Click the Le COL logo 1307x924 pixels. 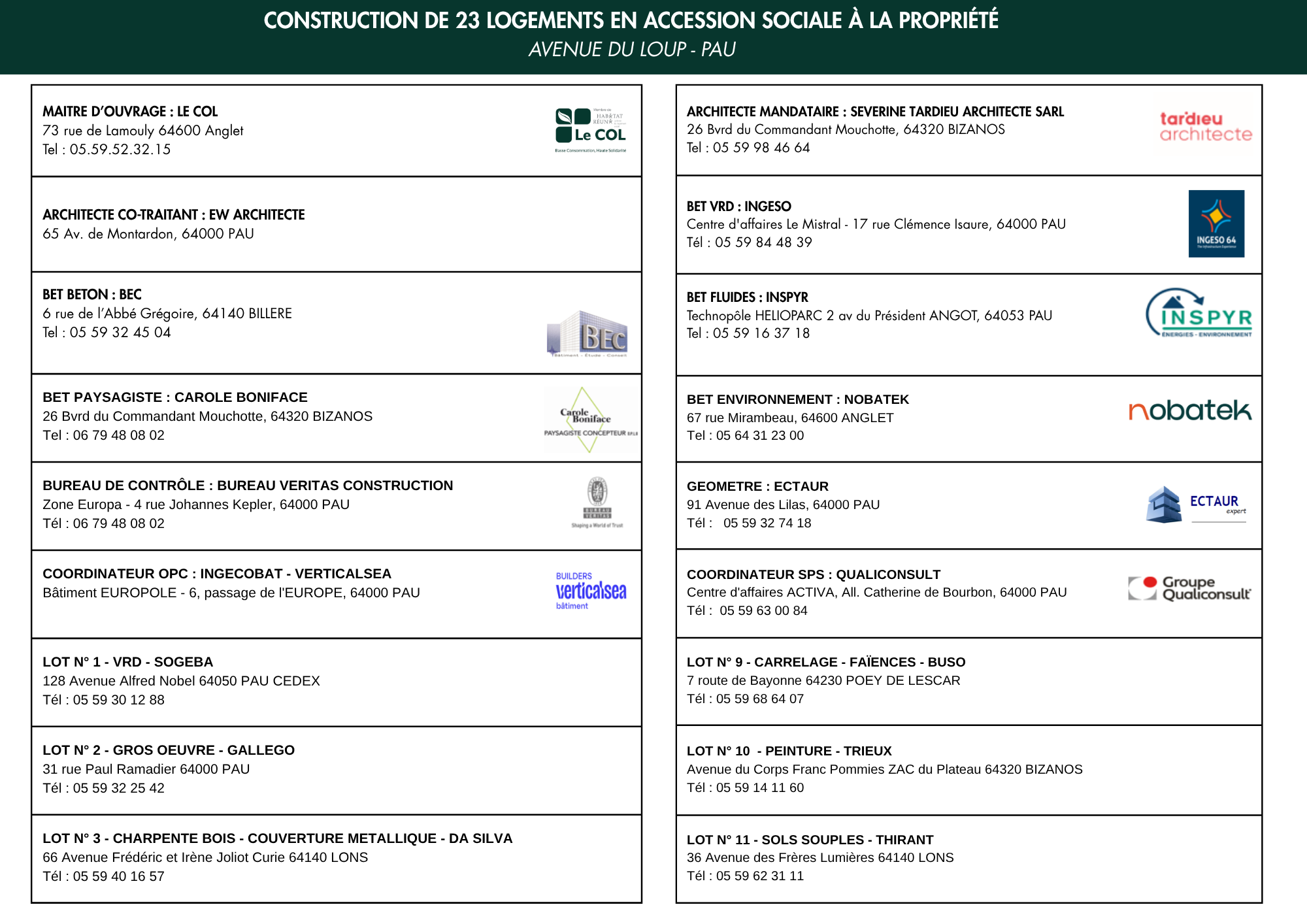coord(591,131)
